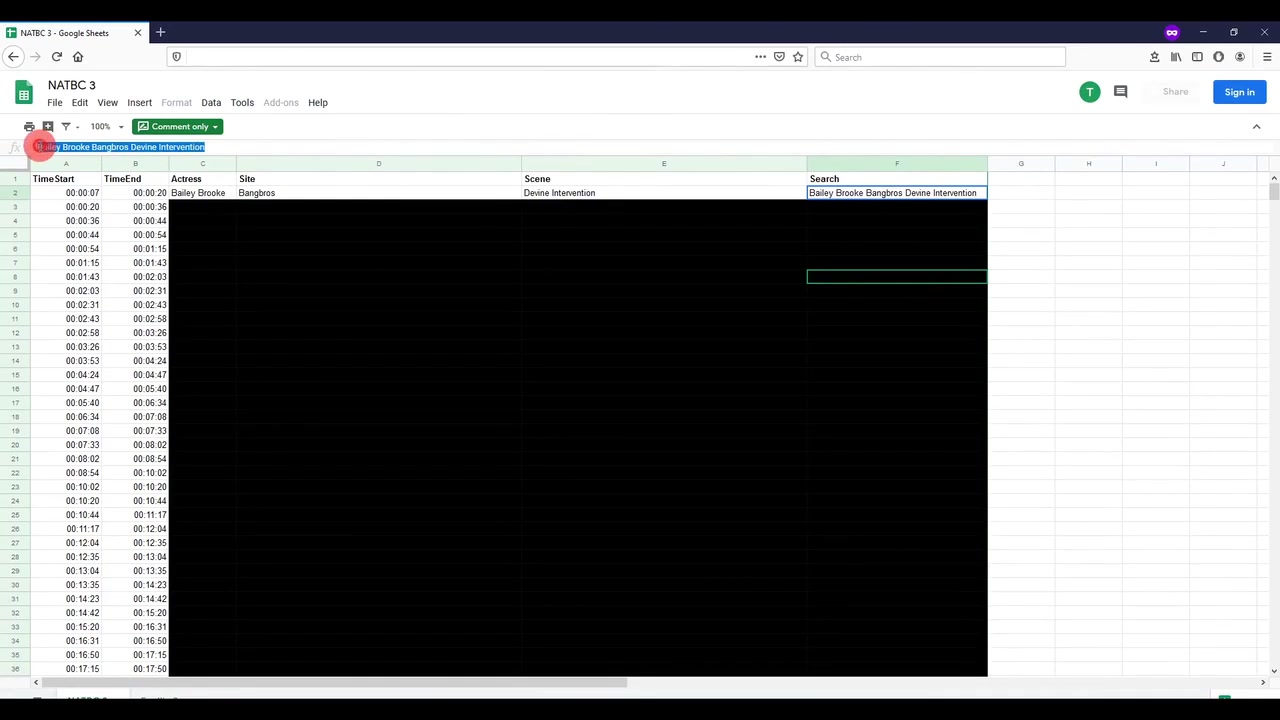Open Firefox library icon
Screen dimensions: 1280x720
pos(1176,57)
